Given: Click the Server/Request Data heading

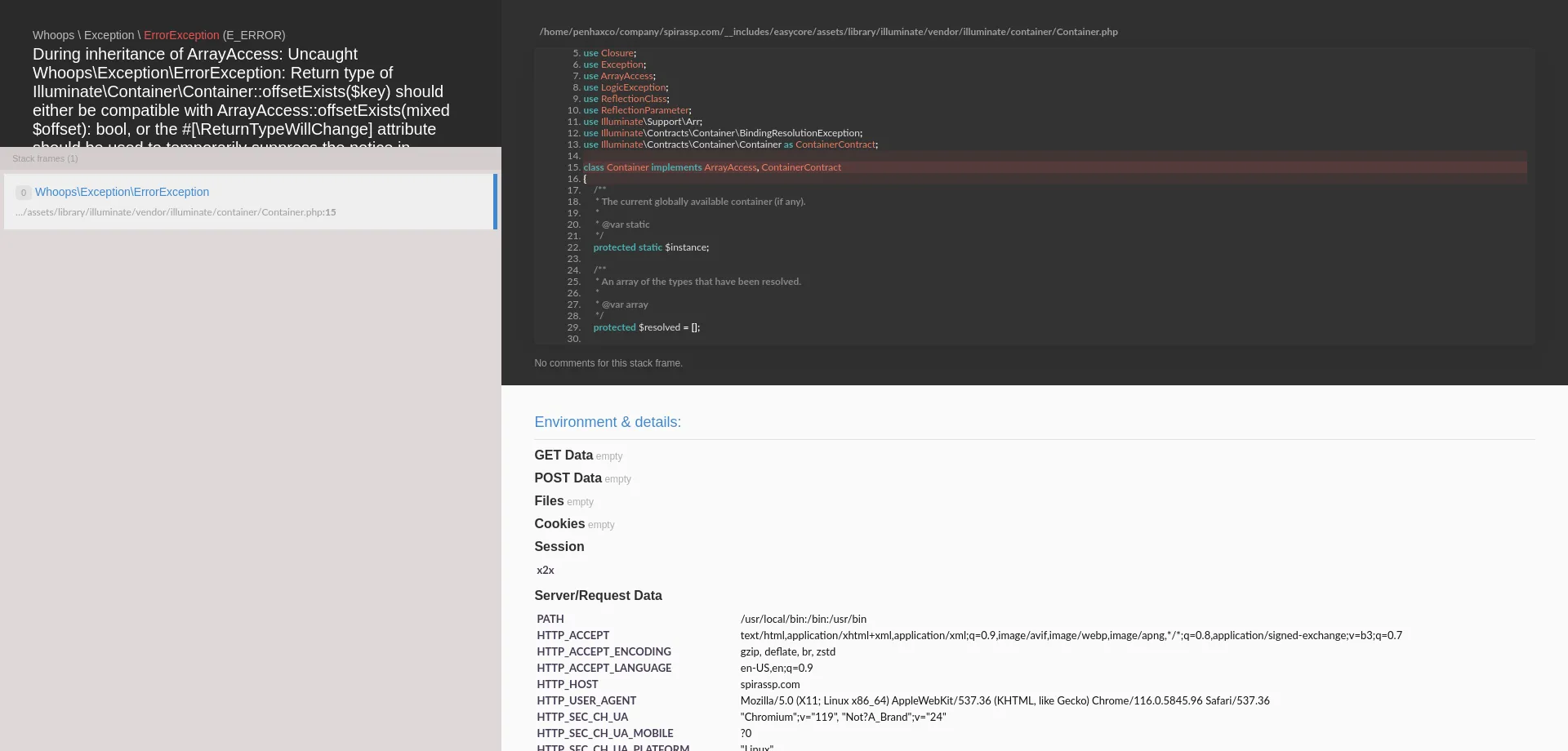Looking at the screenshot, I should pyautogui.click(x=598, y=596).
